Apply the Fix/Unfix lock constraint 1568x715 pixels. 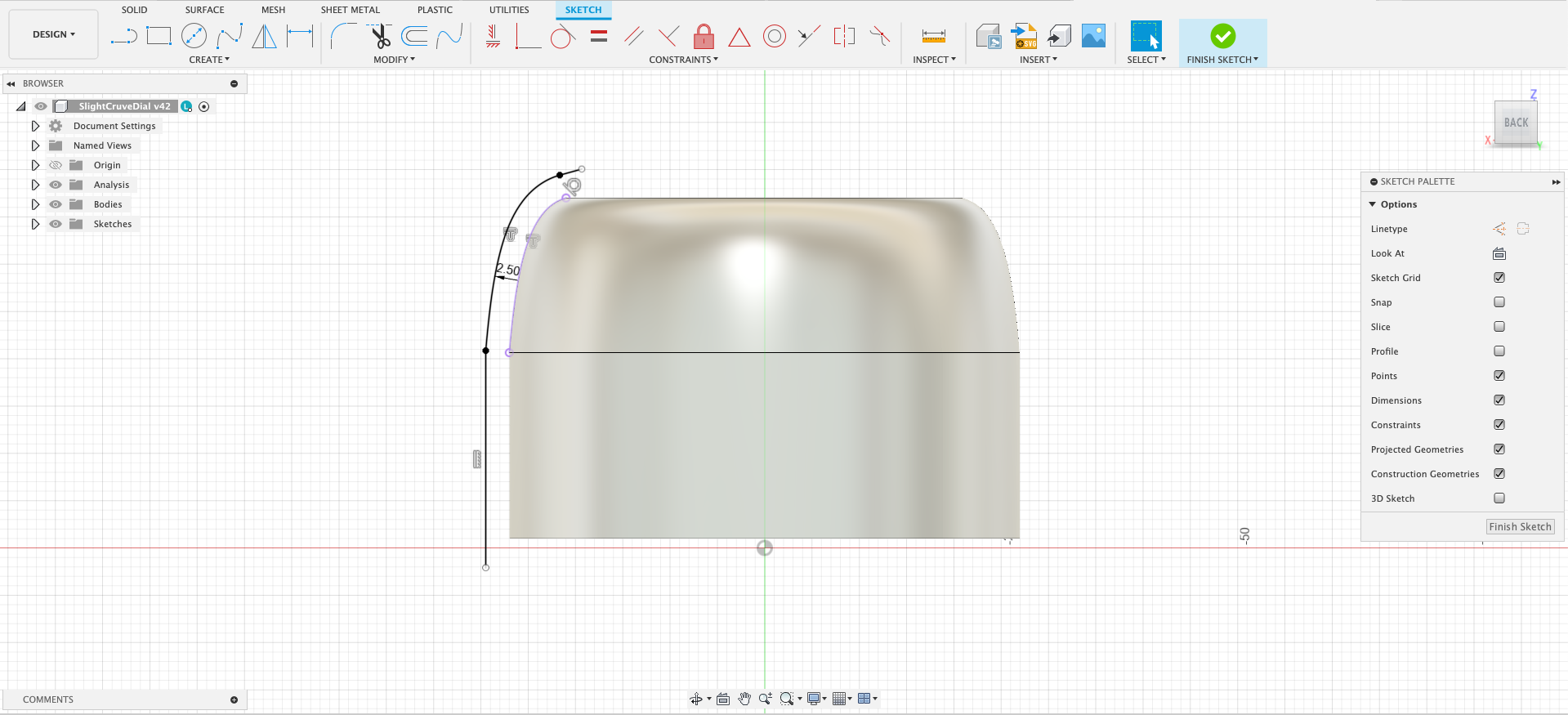tap(704, 36)
